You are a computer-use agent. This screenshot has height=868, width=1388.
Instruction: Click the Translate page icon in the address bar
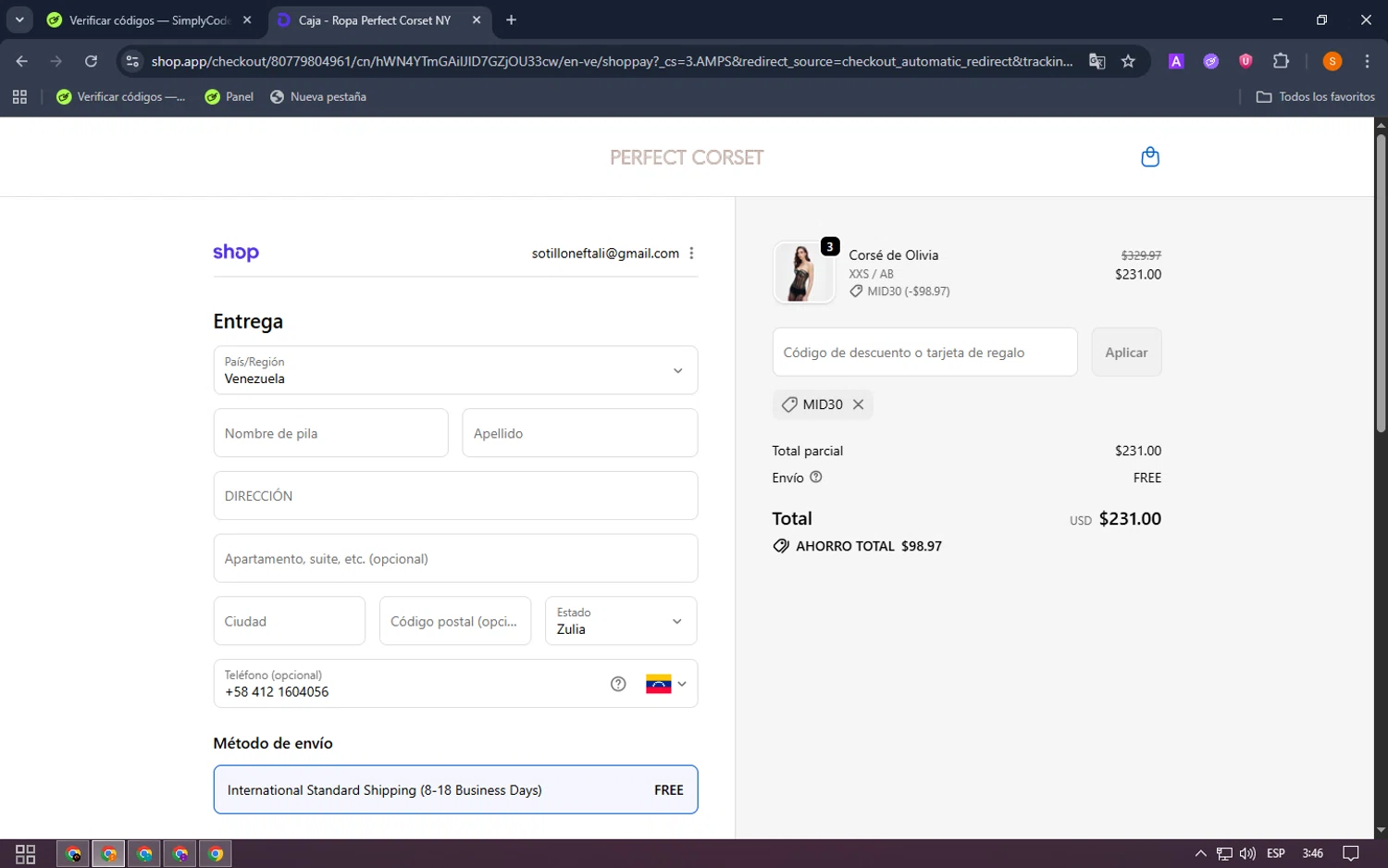point(1097,61)
